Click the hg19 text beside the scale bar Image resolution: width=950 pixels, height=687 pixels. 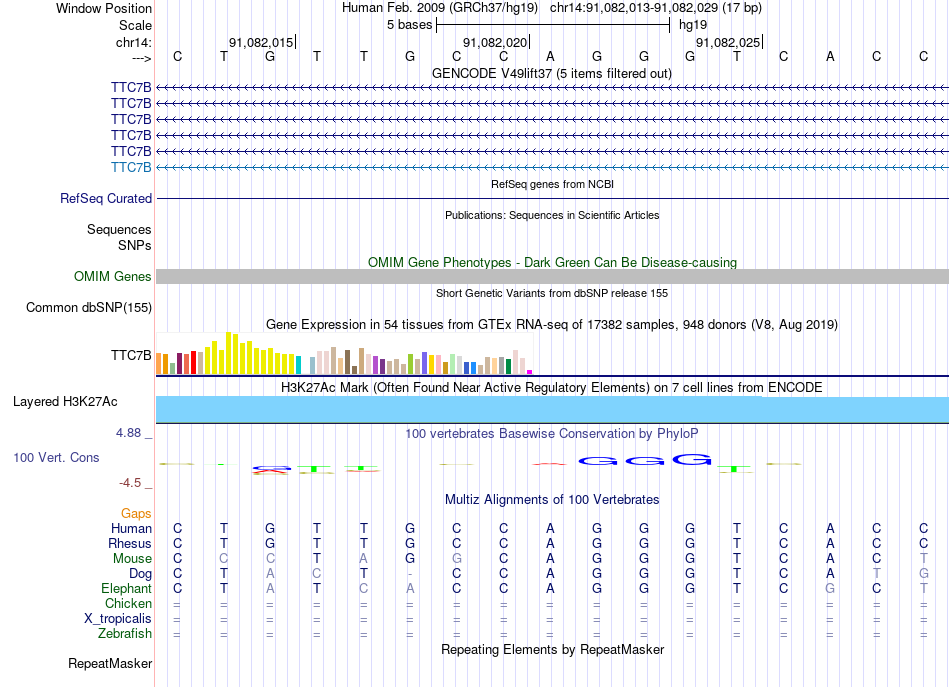point(693,25)
